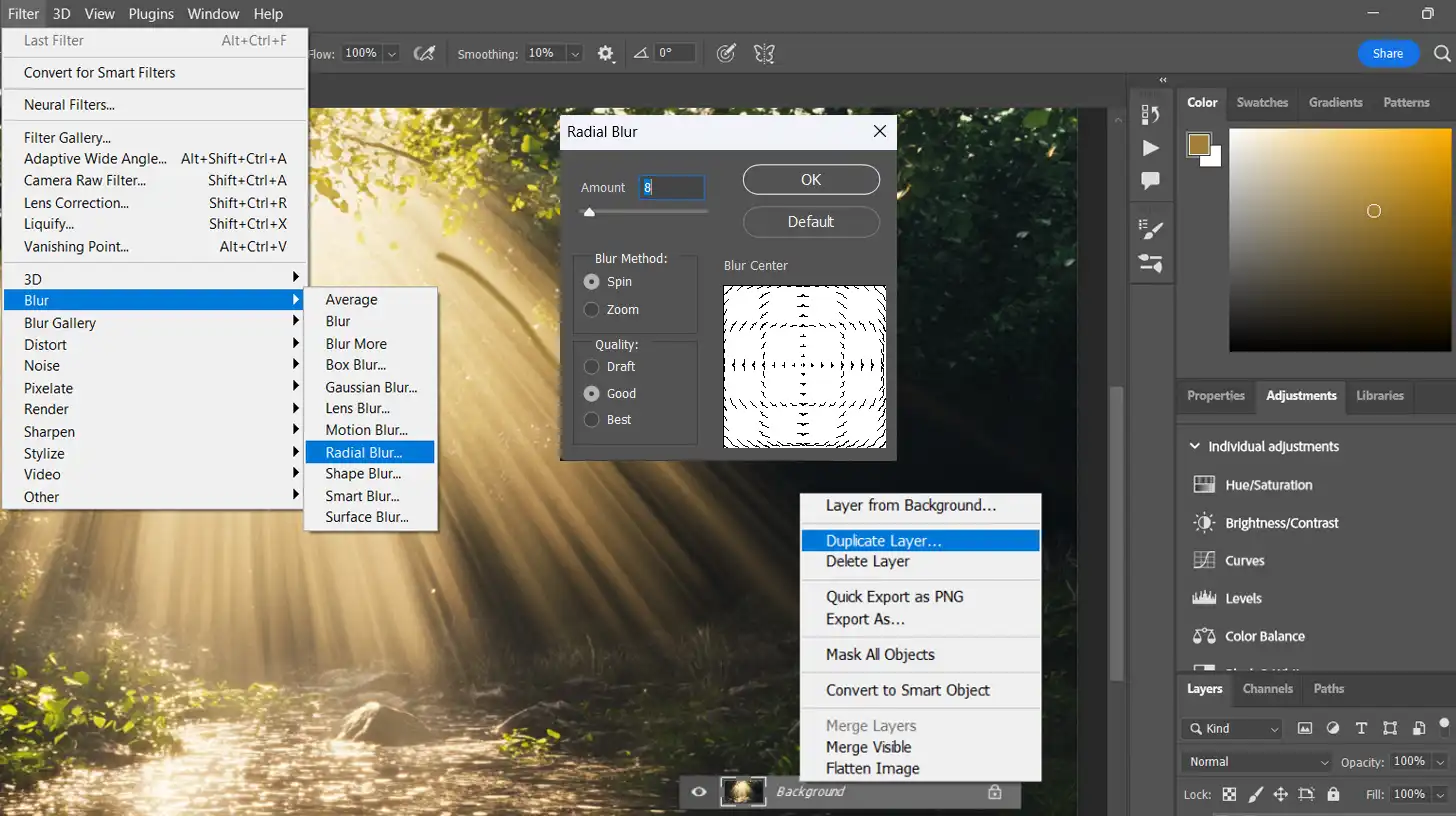Lock all padlock icon in Layers panel
Viewport: 1456px width, 816px height.
pos(1333,795)
